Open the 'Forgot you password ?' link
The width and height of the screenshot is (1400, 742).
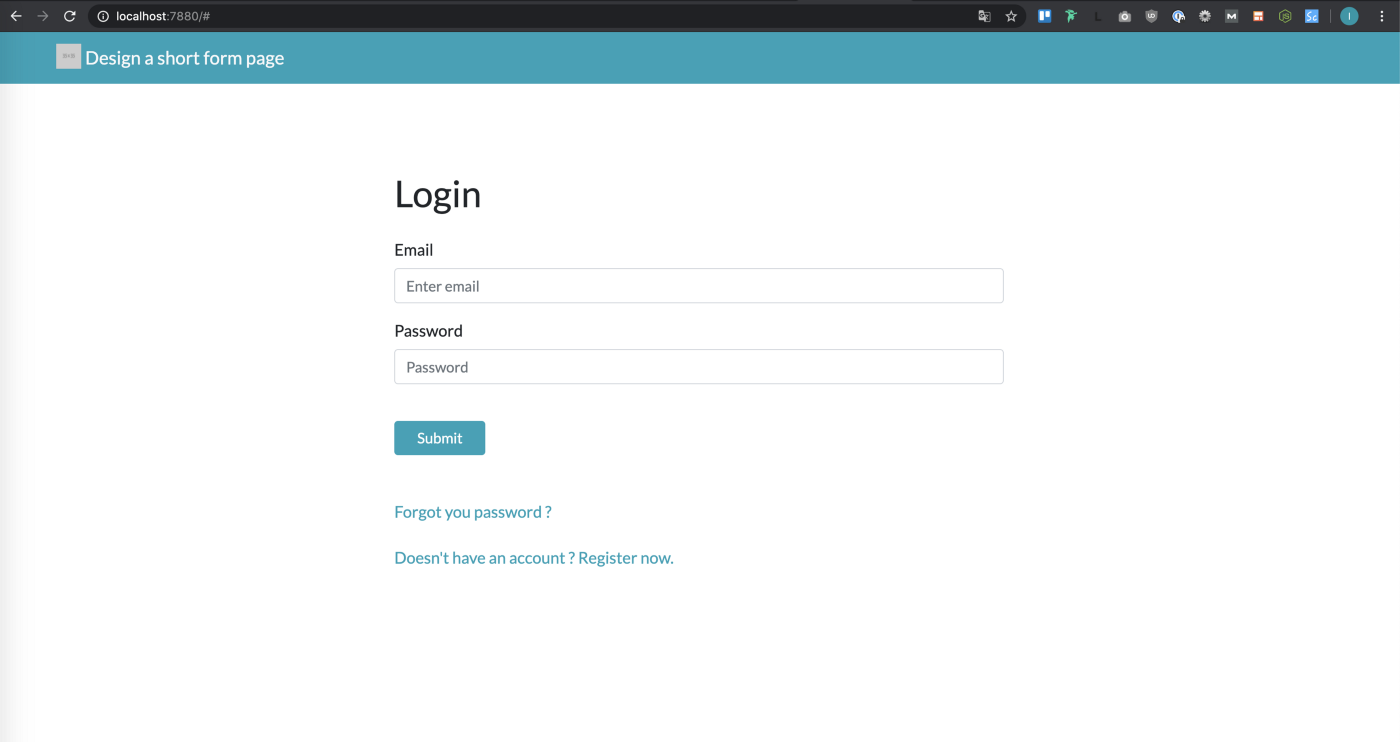click(x=473, y=512)
